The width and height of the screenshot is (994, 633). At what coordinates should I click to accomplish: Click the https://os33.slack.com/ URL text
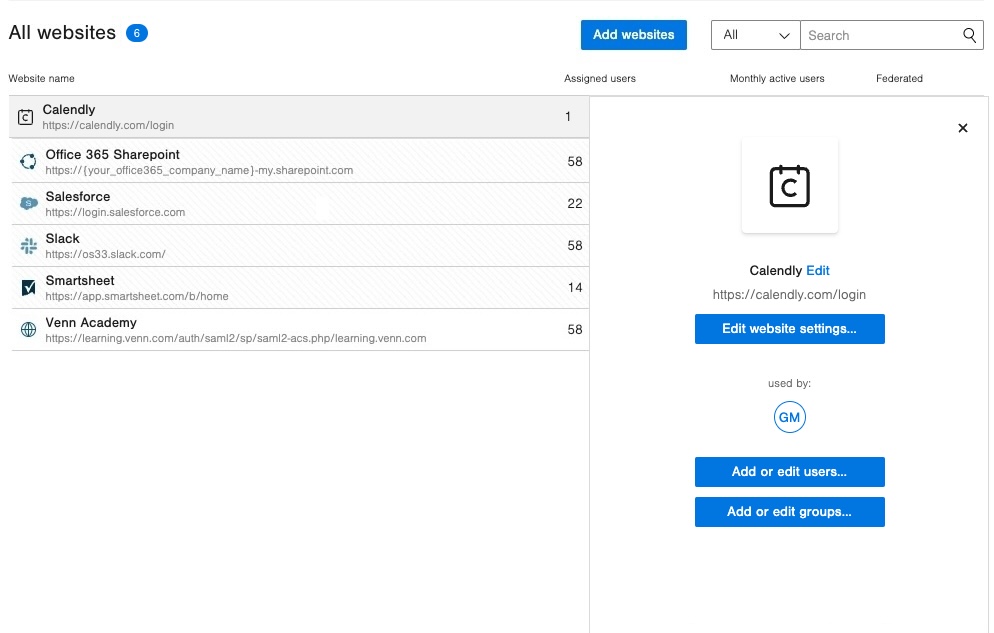tap(105, 254)
